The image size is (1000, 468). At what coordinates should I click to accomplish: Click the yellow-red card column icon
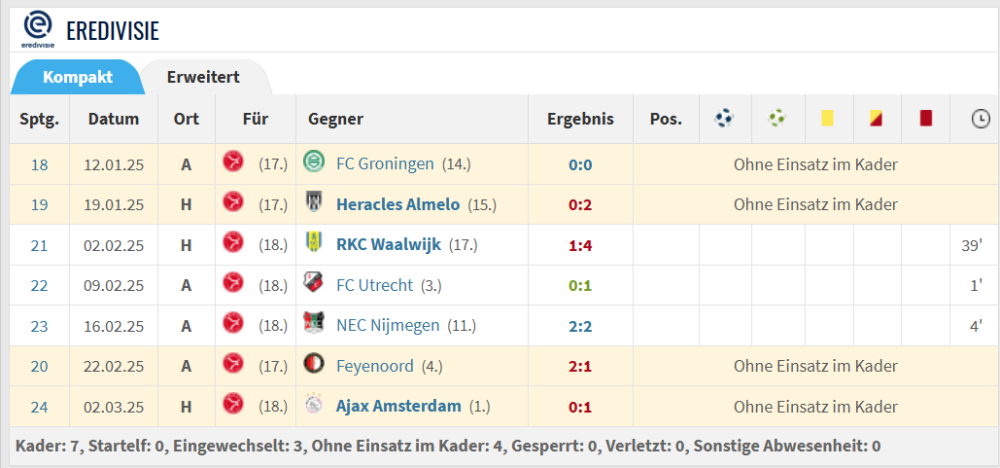pyautogui.click(x=876, y=119)
